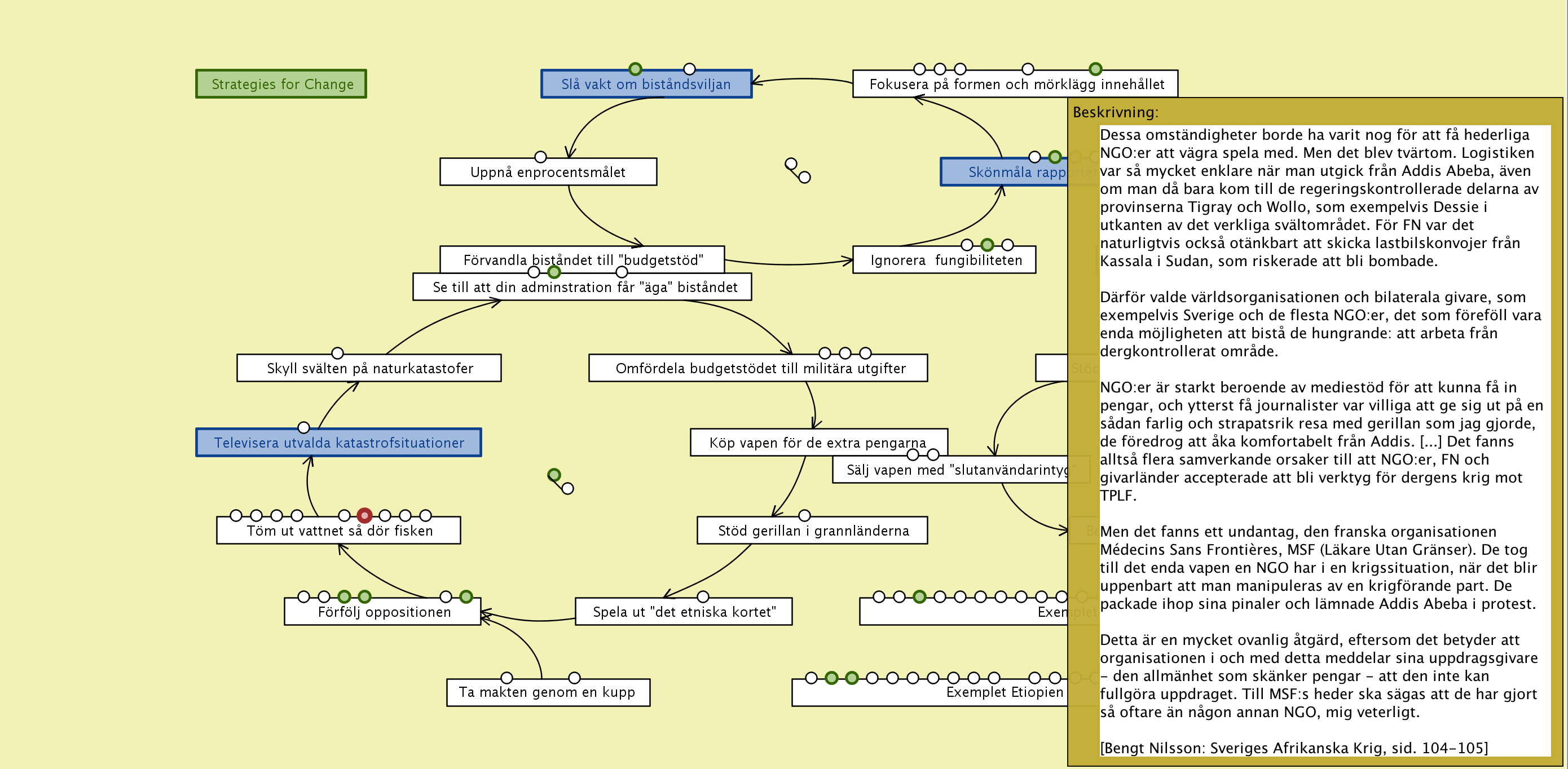
Task: Click circle atop "Televisera utvalda katastrofsituationer" node
Action: pos(303,427)
